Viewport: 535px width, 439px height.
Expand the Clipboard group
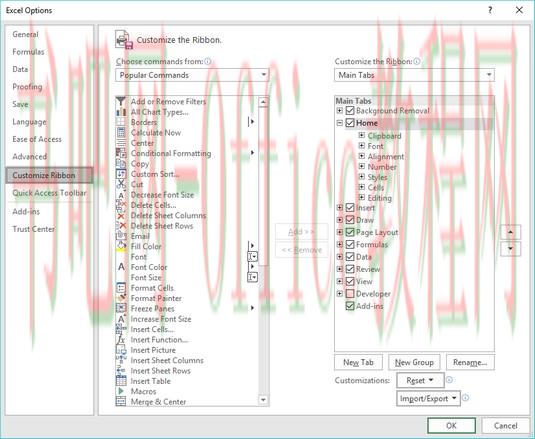(362, 135)
